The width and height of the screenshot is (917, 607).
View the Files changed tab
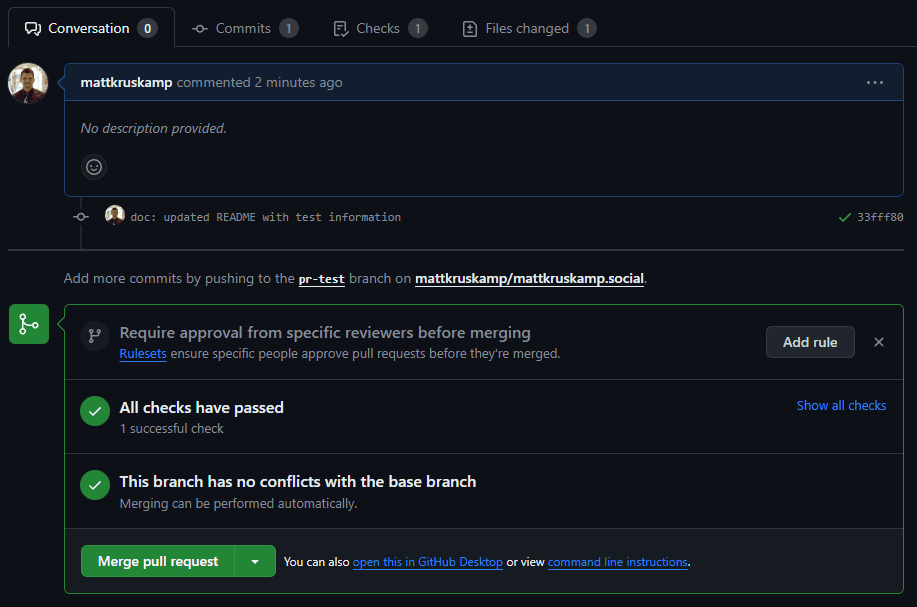click(x=529, y=28)
